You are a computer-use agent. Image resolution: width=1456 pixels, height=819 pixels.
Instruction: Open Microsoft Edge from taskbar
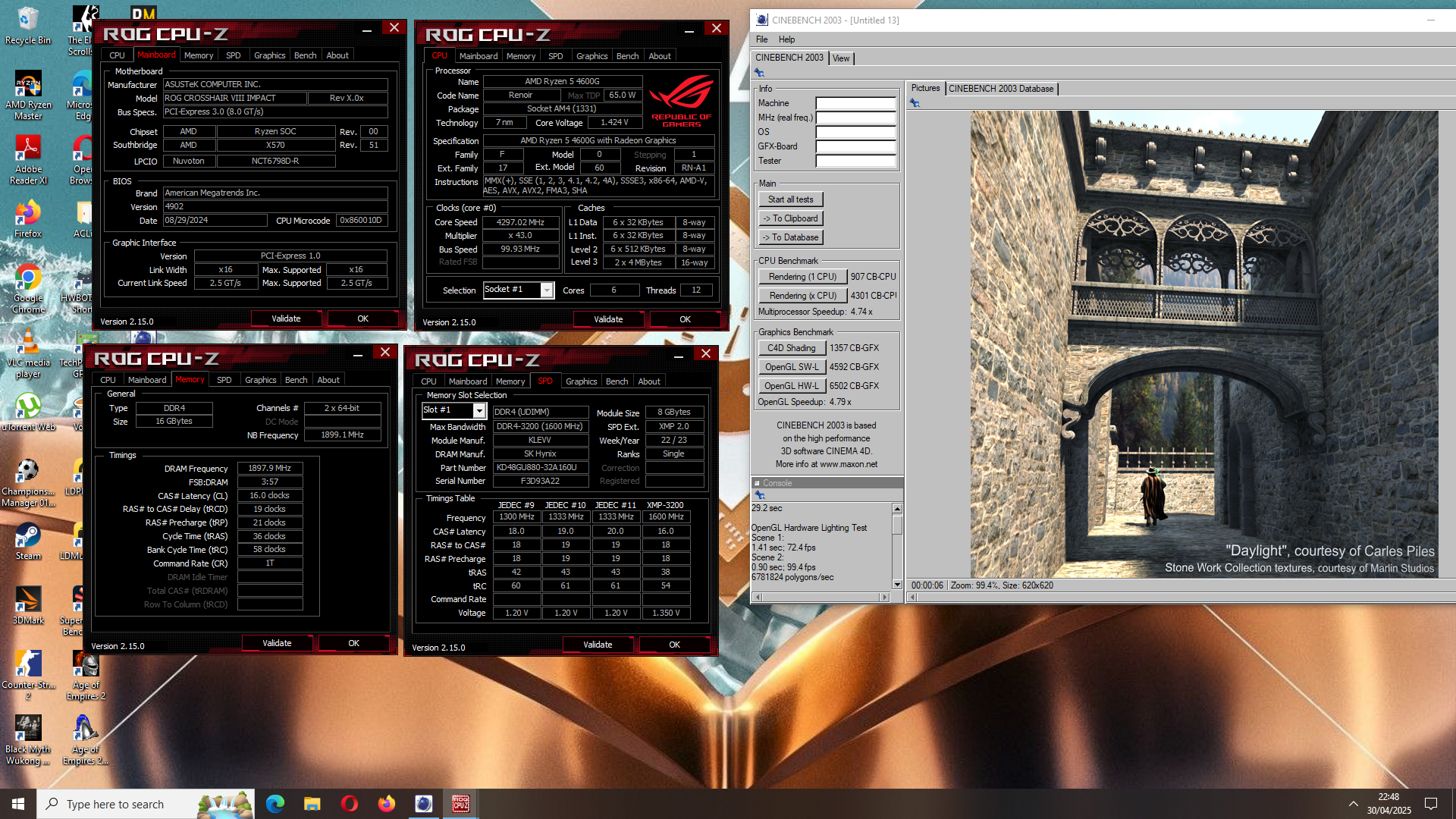[275, 804]
